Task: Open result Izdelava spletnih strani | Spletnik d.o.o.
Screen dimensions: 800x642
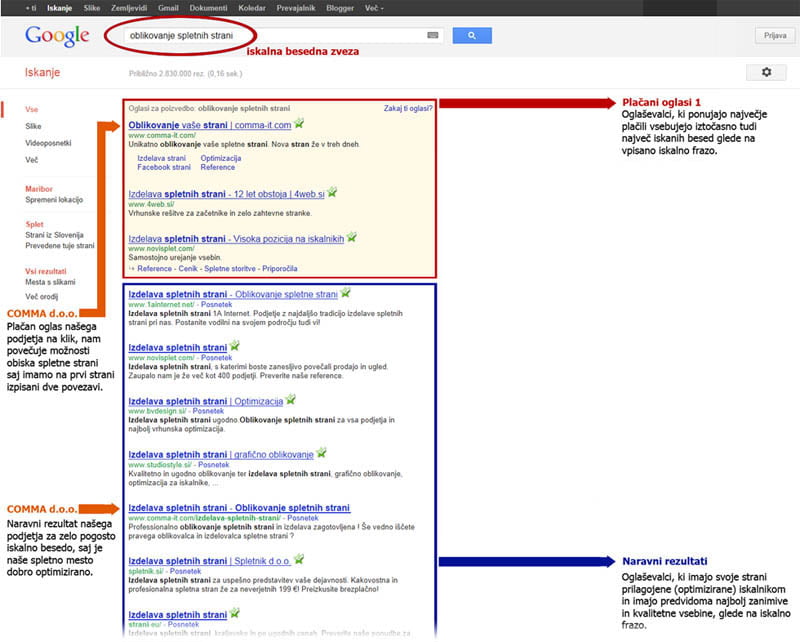Action: (210, 561)
